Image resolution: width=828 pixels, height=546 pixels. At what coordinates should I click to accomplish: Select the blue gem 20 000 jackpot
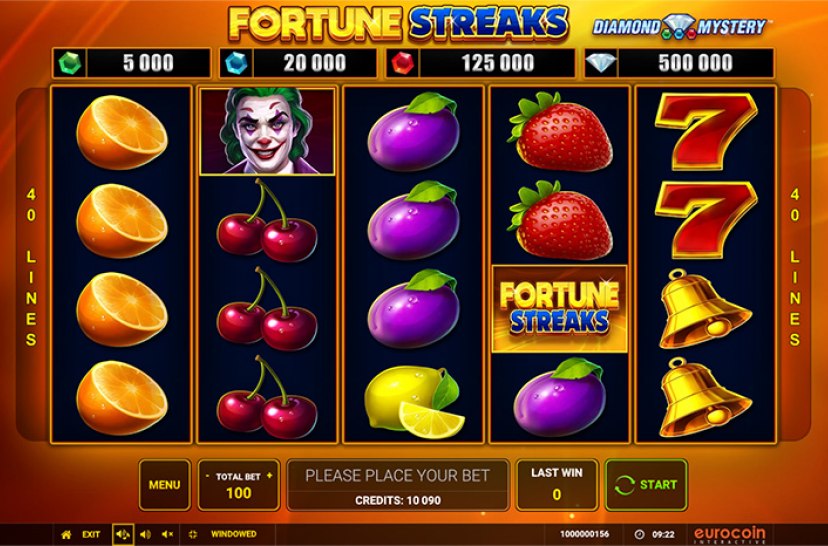click(298, 63)
